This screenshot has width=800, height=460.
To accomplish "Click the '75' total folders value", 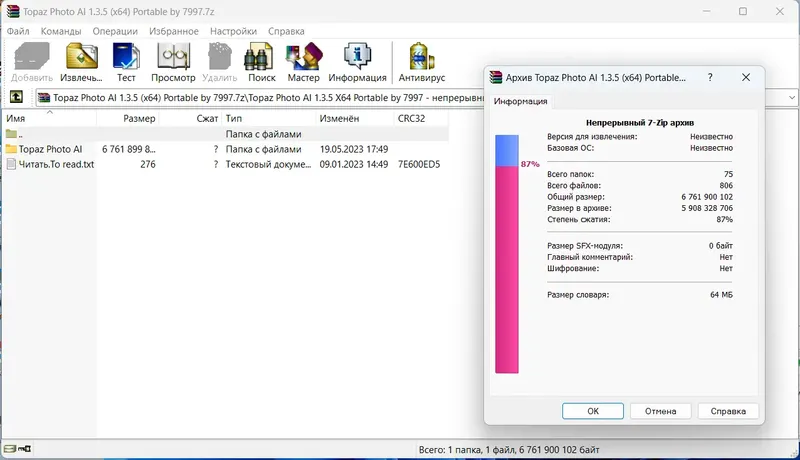I will 729,174.
